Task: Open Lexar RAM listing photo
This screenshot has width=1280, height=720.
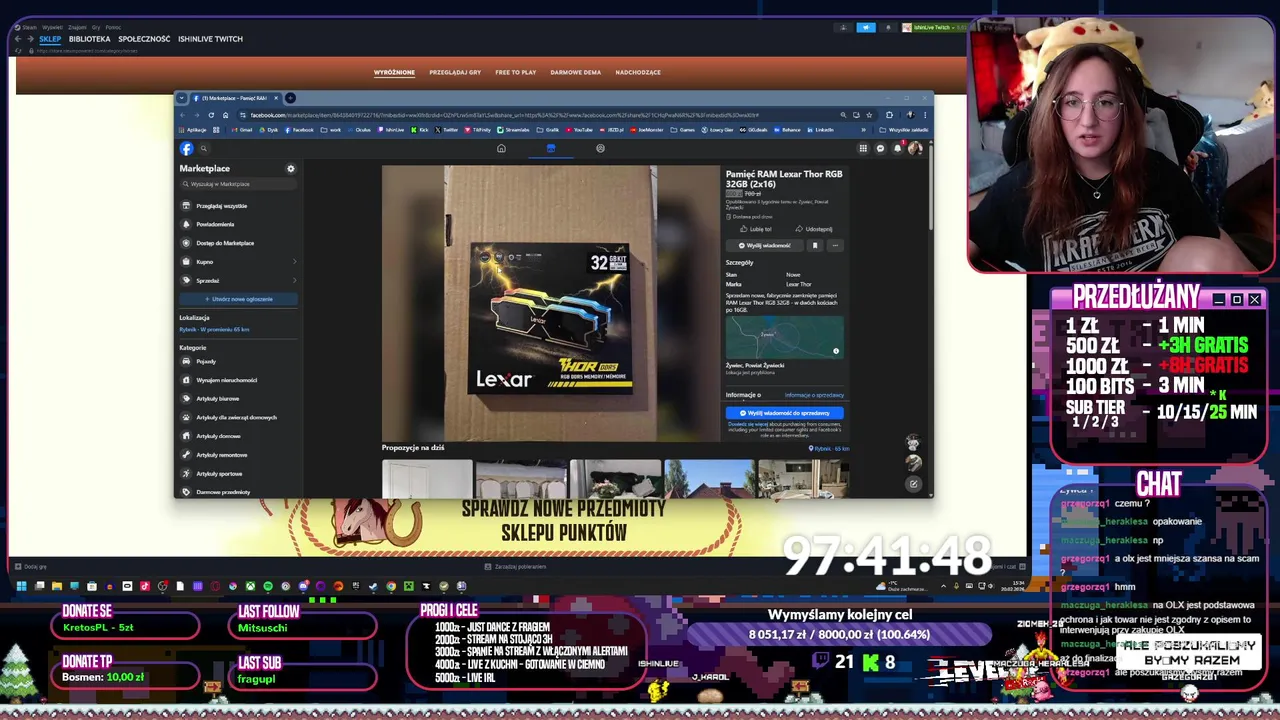Action: (x=550, y=303)
